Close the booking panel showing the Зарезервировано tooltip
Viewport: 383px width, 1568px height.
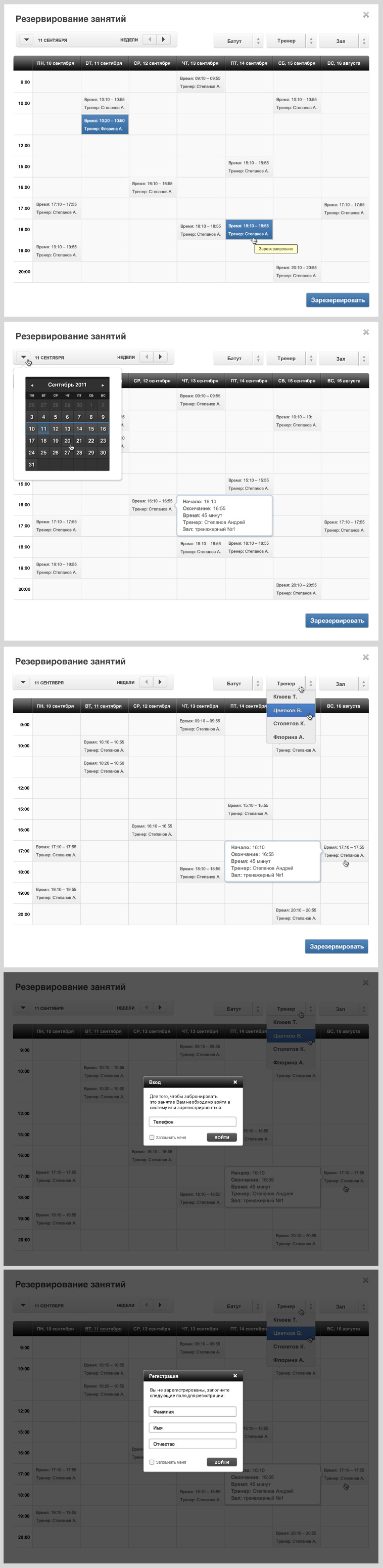click(366, 15)
